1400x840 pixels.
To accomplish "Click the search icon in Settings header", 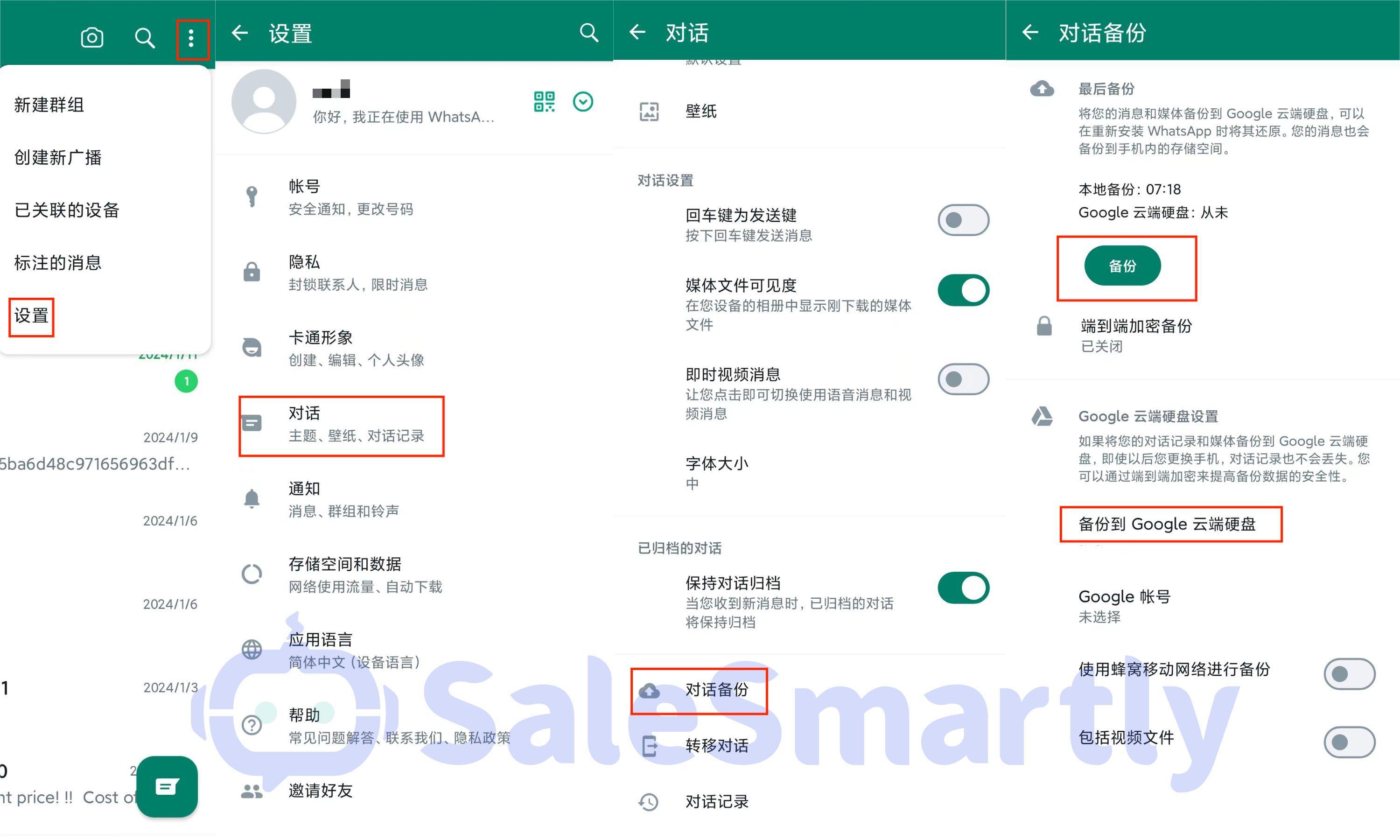I will pyautogui.click(x=588, y=33).
